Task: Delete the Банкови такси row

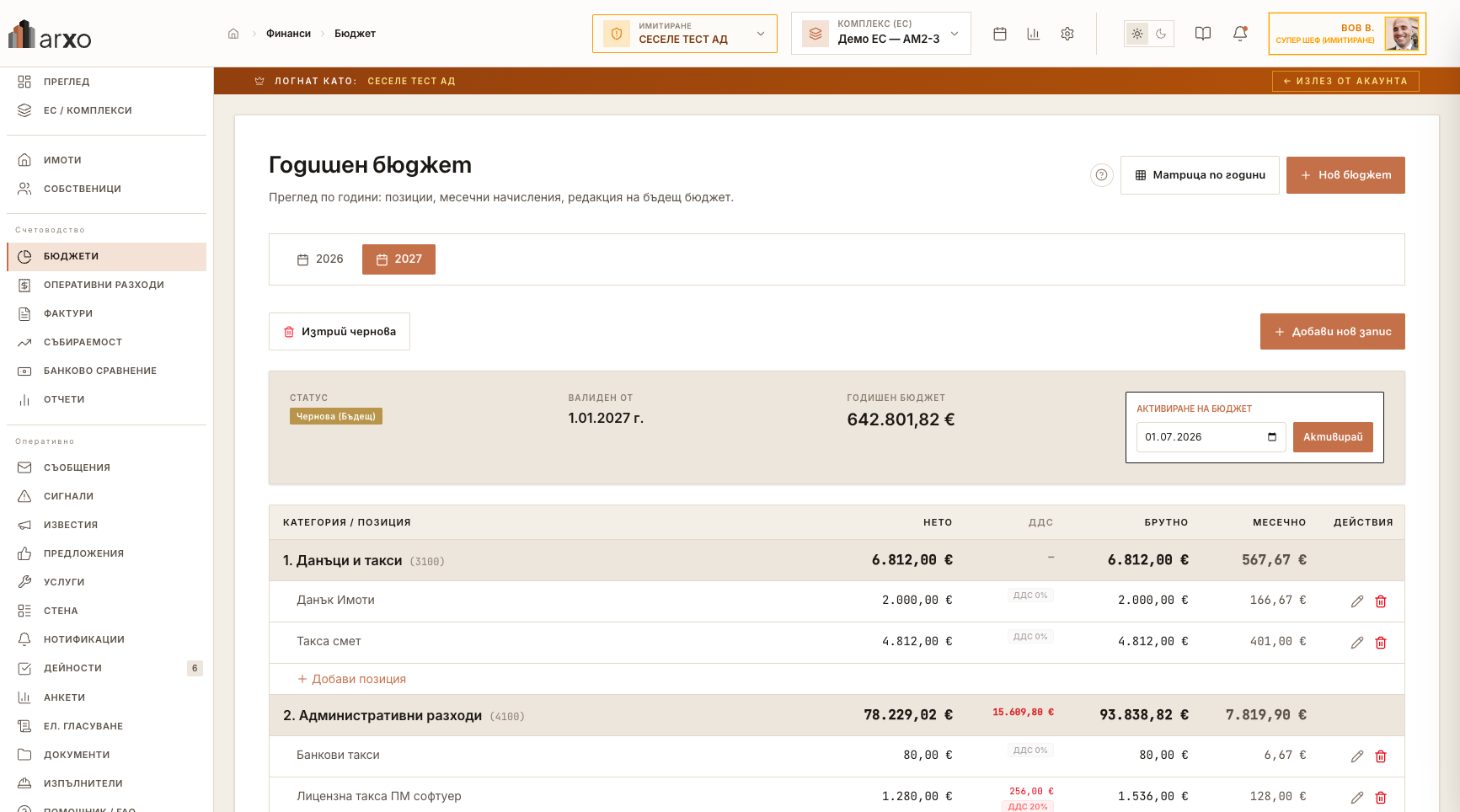Action: pos(1381,756)
